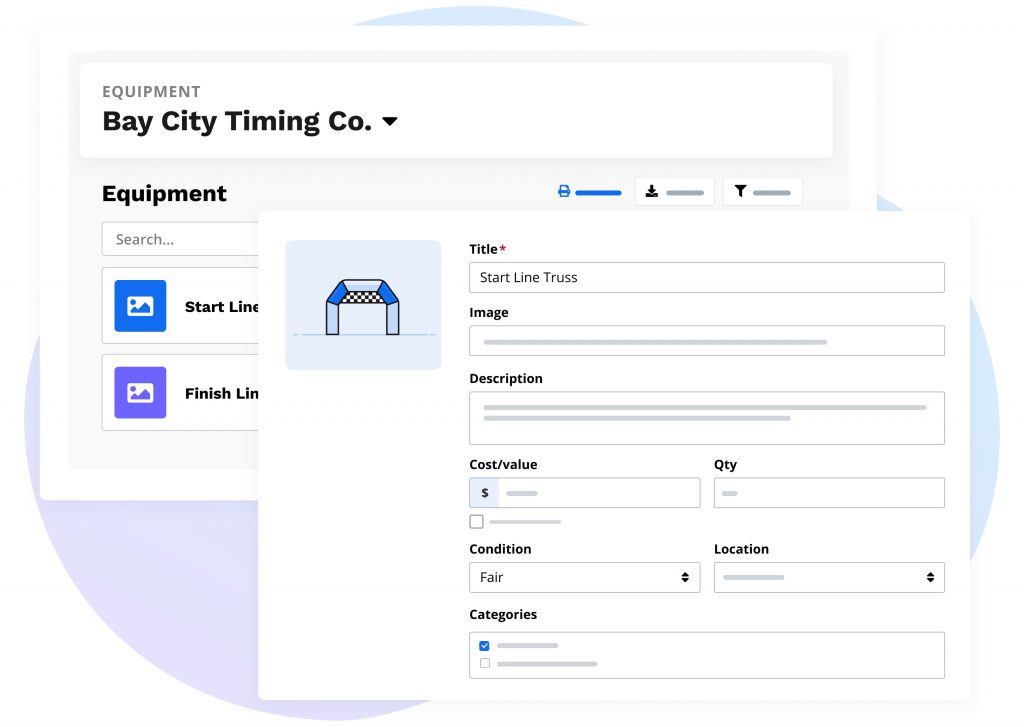Toggle the checkbox below Cost/value
The image size is (1024, 727).
476,522
